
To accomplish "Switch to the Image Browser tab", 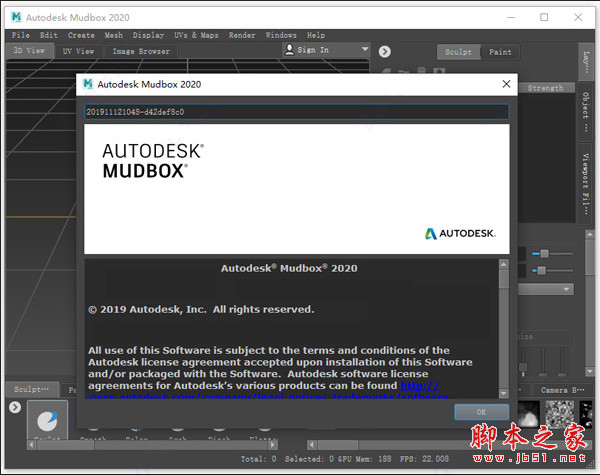I will (x=141, y=51).
